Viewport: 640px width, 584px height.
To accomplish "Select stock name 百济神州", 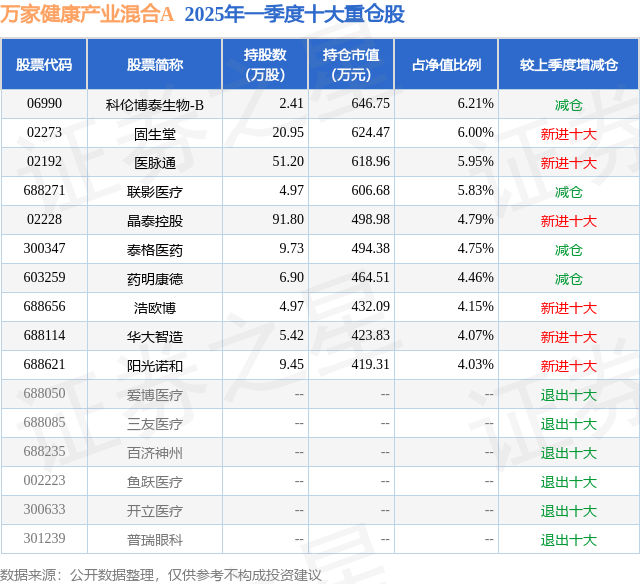I will (155, 453).
